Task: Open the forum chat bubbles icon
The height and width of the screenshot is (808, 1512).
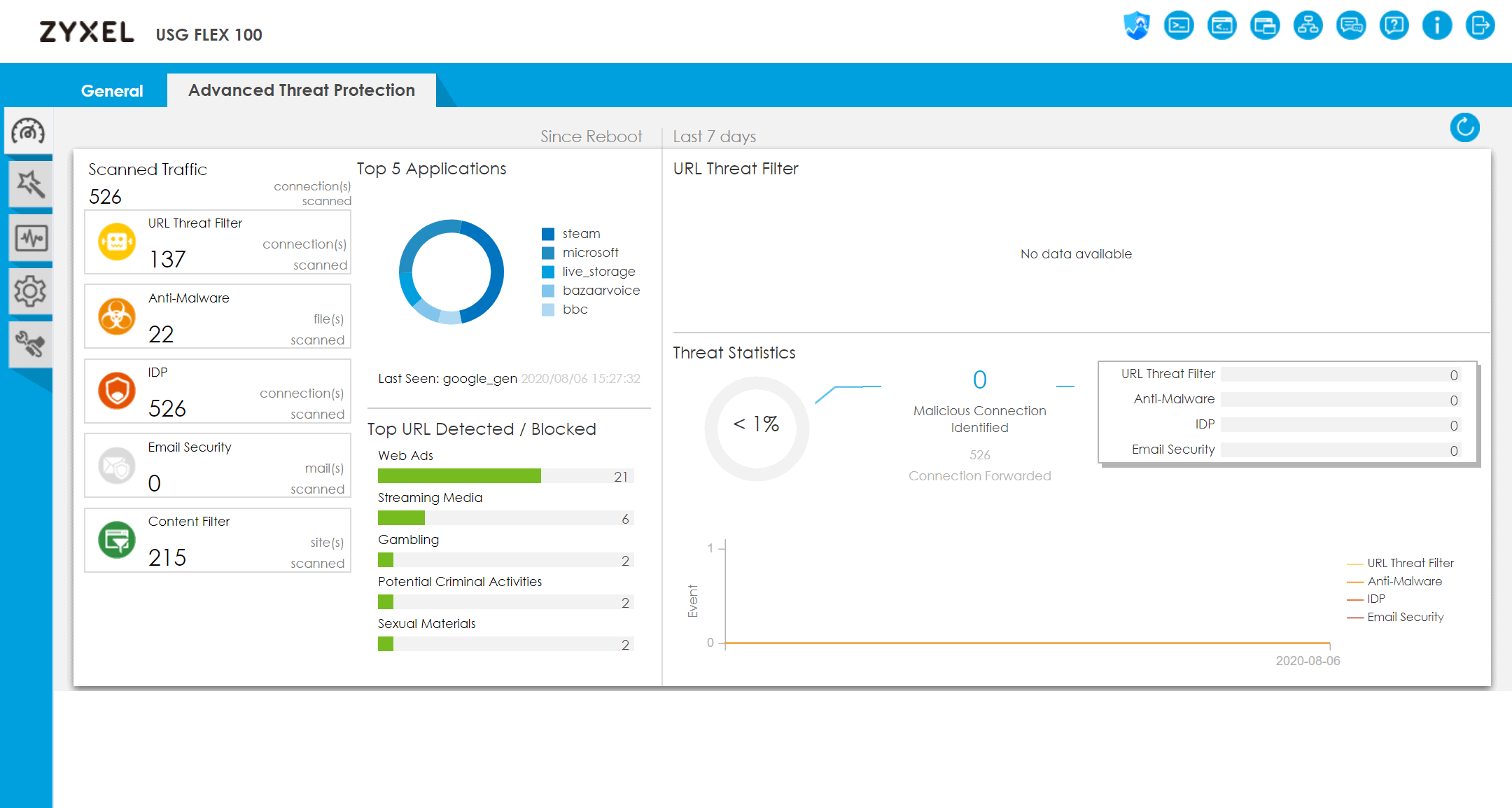Action: click(1351, 27)
